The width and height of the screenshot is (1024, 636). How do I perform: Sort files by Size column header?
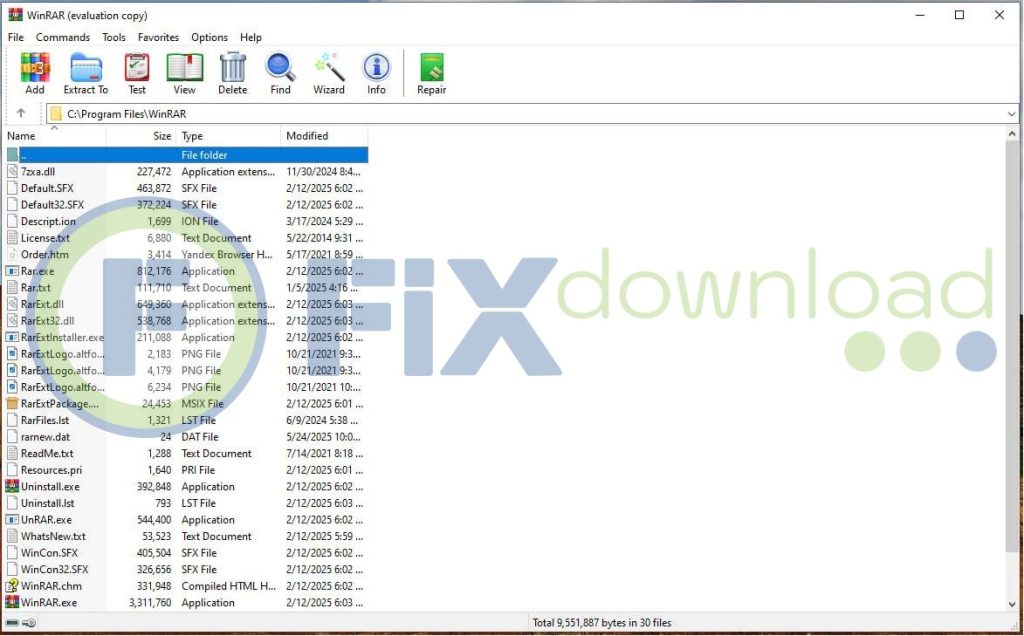[x=162, y=136]
